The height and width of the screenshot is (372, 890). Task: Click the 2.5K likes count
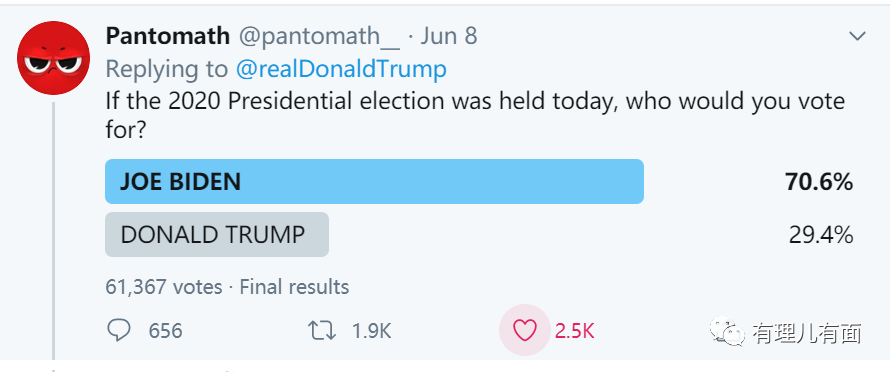[x=574, y=331]
